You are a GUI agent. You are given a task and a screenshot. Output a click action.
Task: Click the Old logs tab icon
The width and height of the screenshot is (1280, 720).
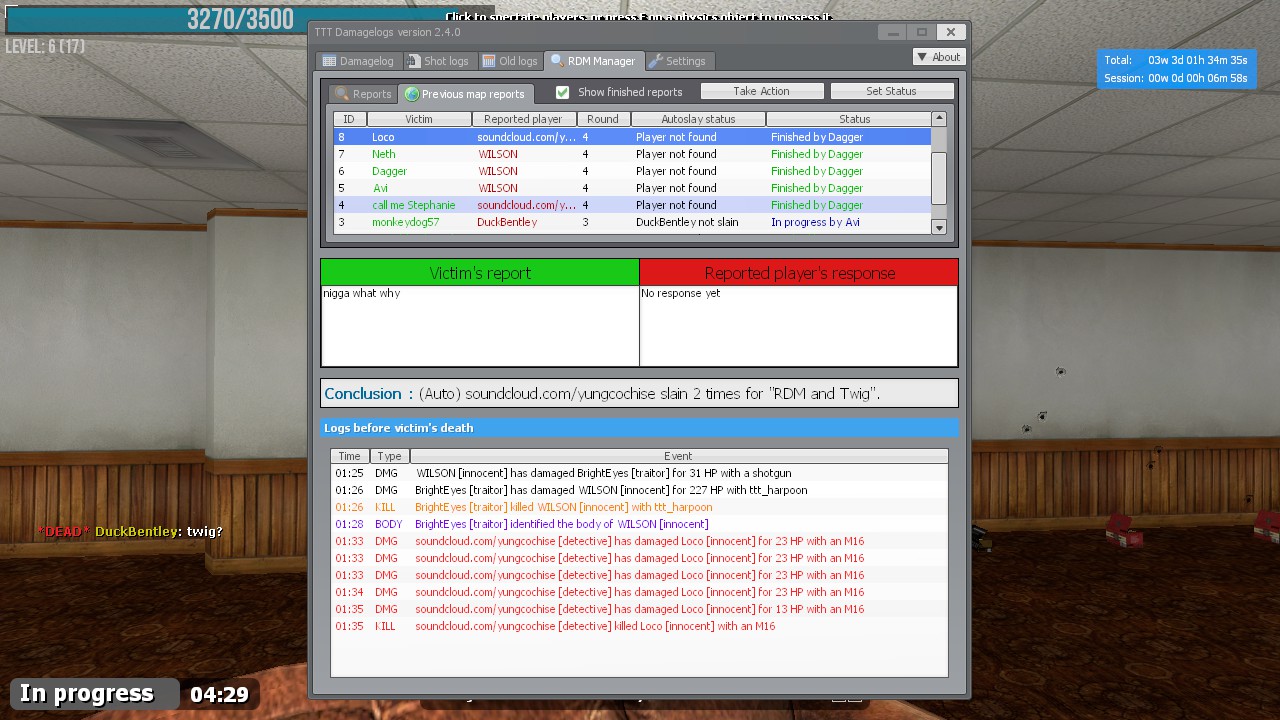489,61
